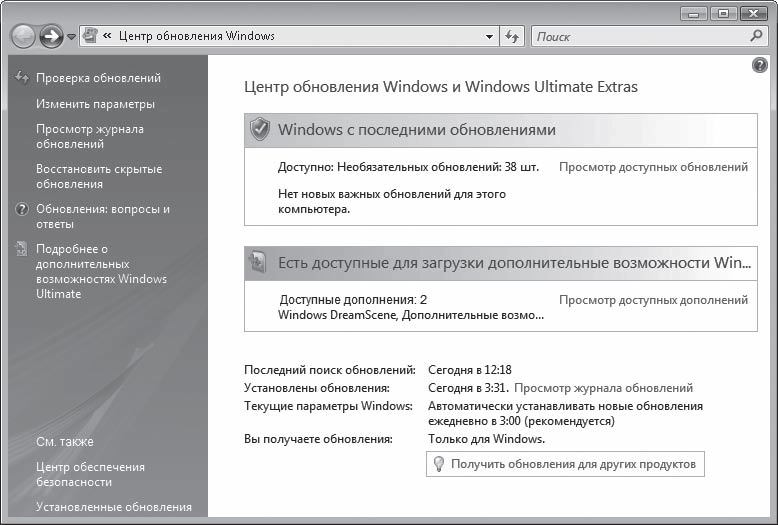
Task: Click the address bar breadcrumb chevron
Action: tap(107, 36)
